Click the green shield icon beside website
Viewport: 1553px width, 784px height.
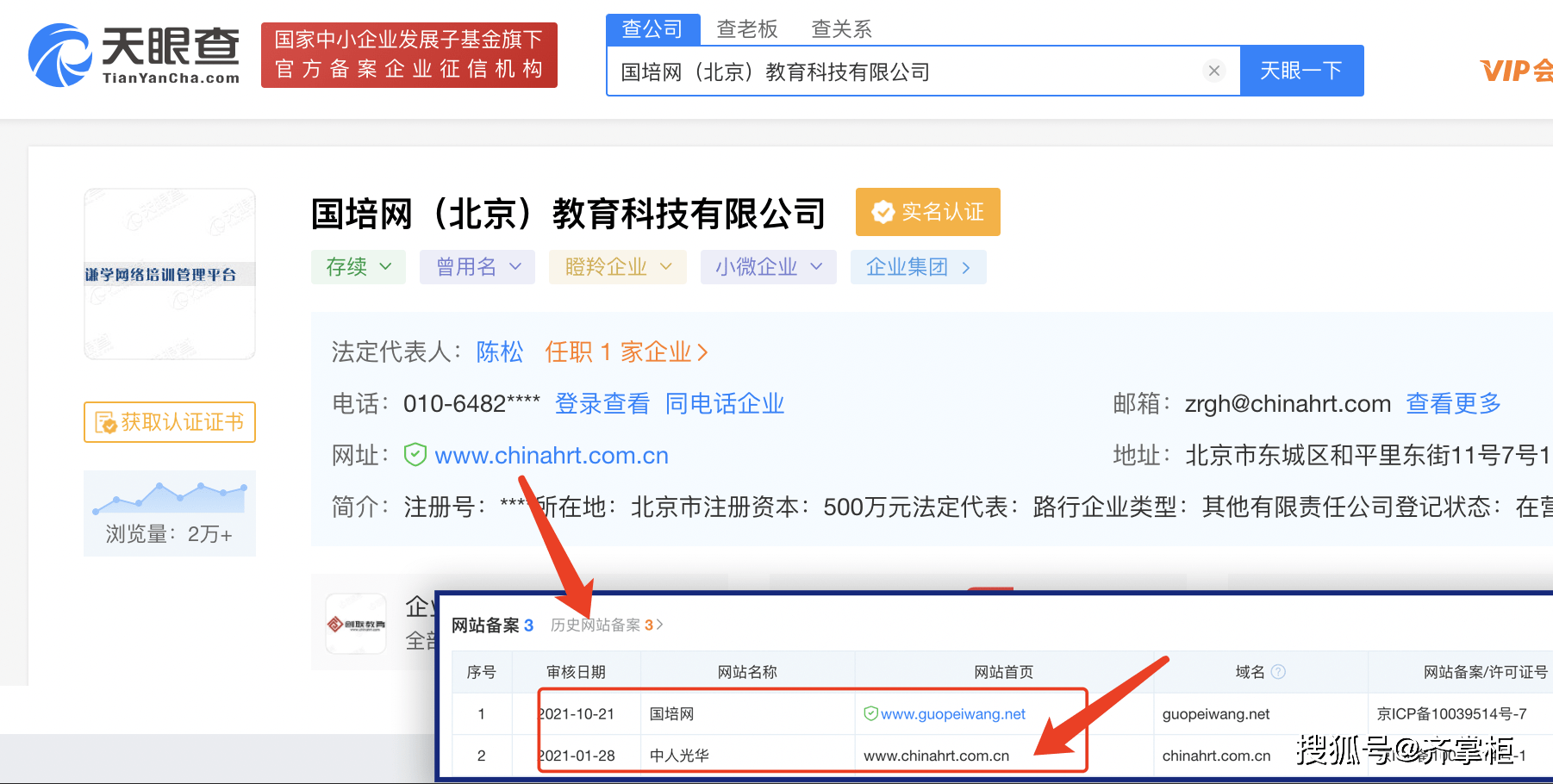point(415,454)
